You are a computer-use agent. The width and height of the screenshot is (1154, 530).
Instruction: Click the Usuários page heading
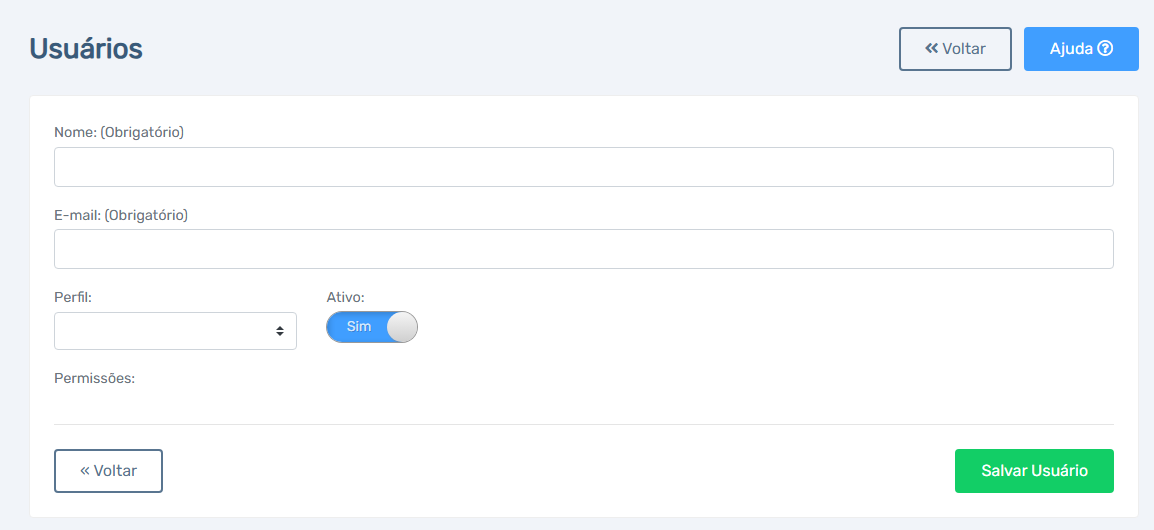click(86, 49)
